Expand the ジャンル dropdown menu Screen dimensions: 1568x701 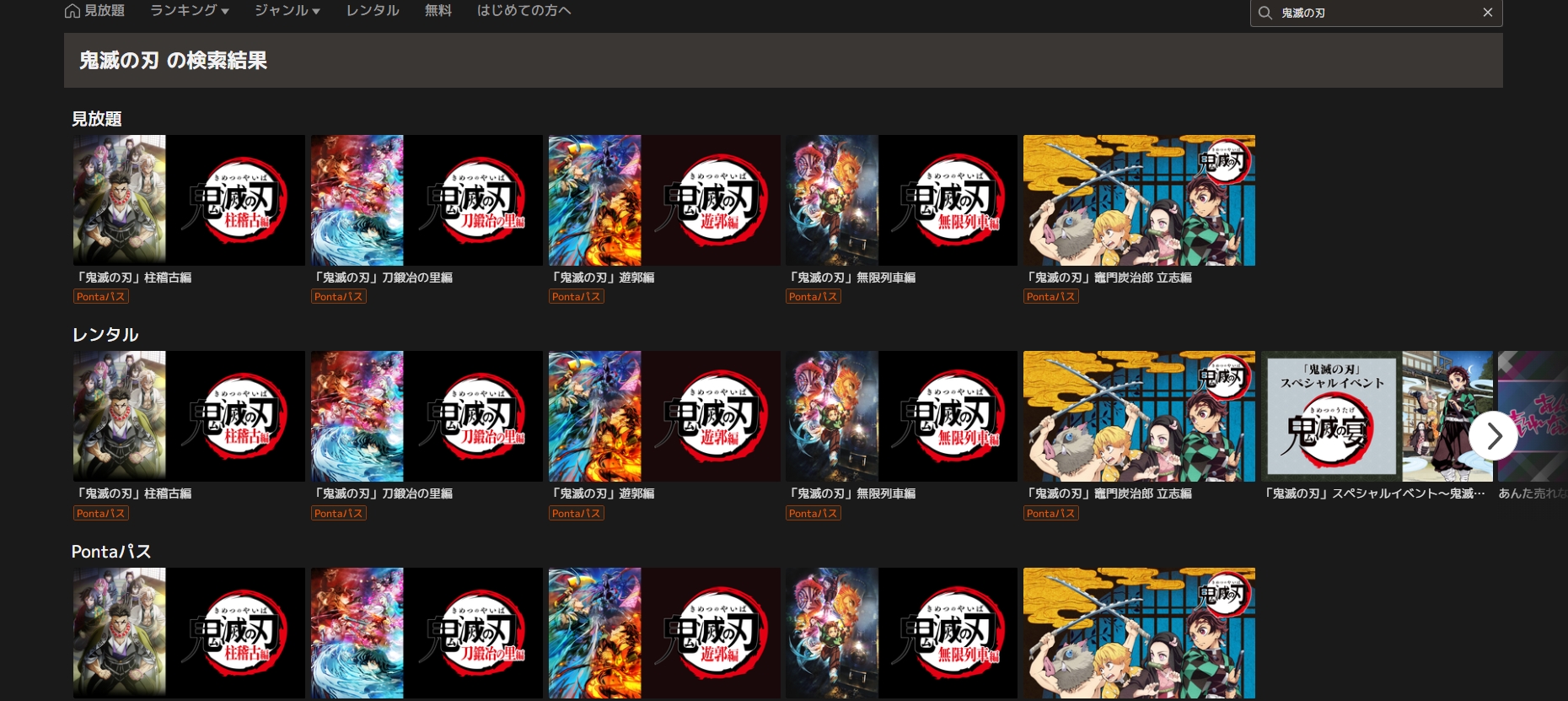pyautogui.click(x=287, y=11)
